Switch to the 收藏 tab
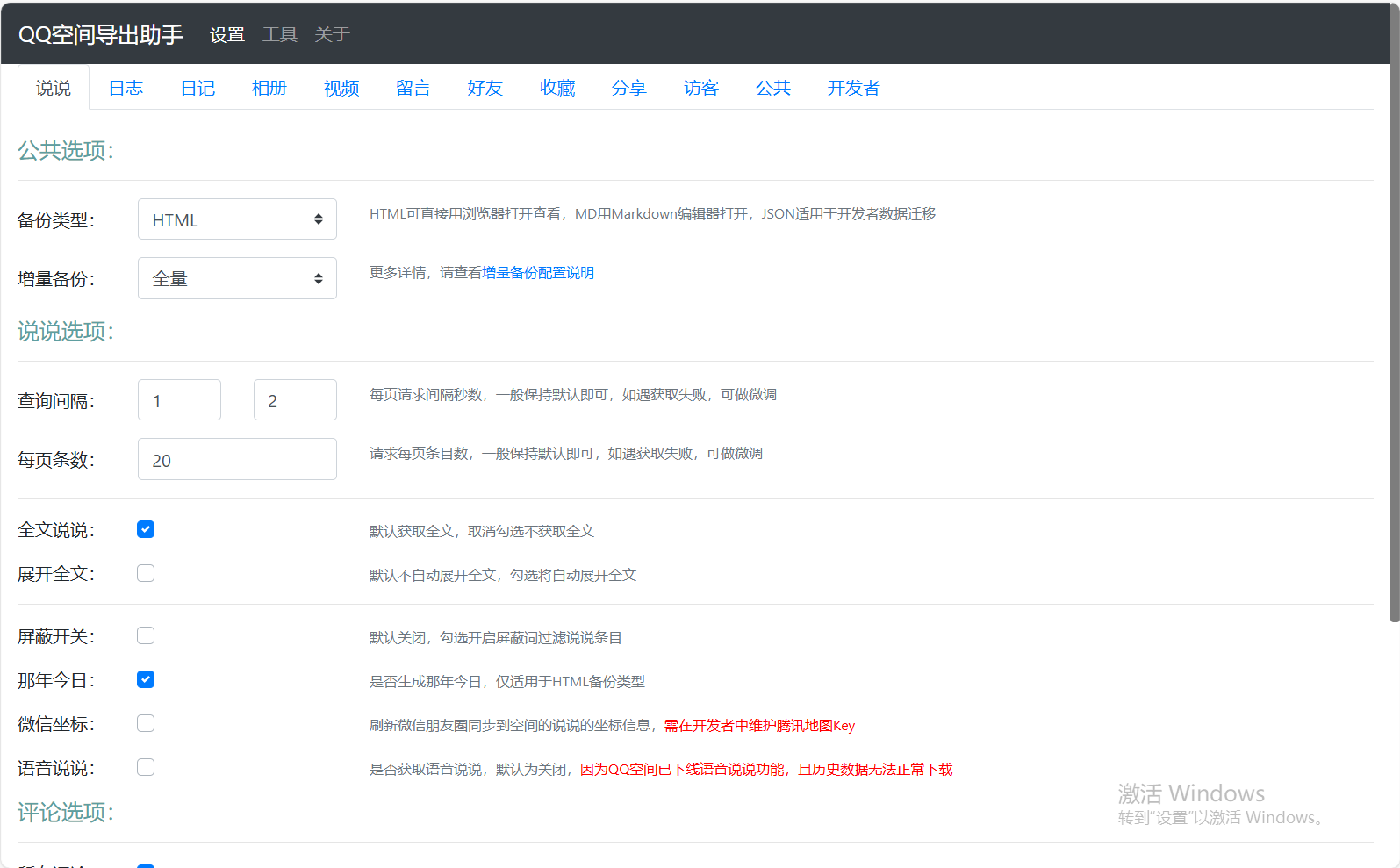The height and width of the screenshot is (868, 1400). pos(557,88)
